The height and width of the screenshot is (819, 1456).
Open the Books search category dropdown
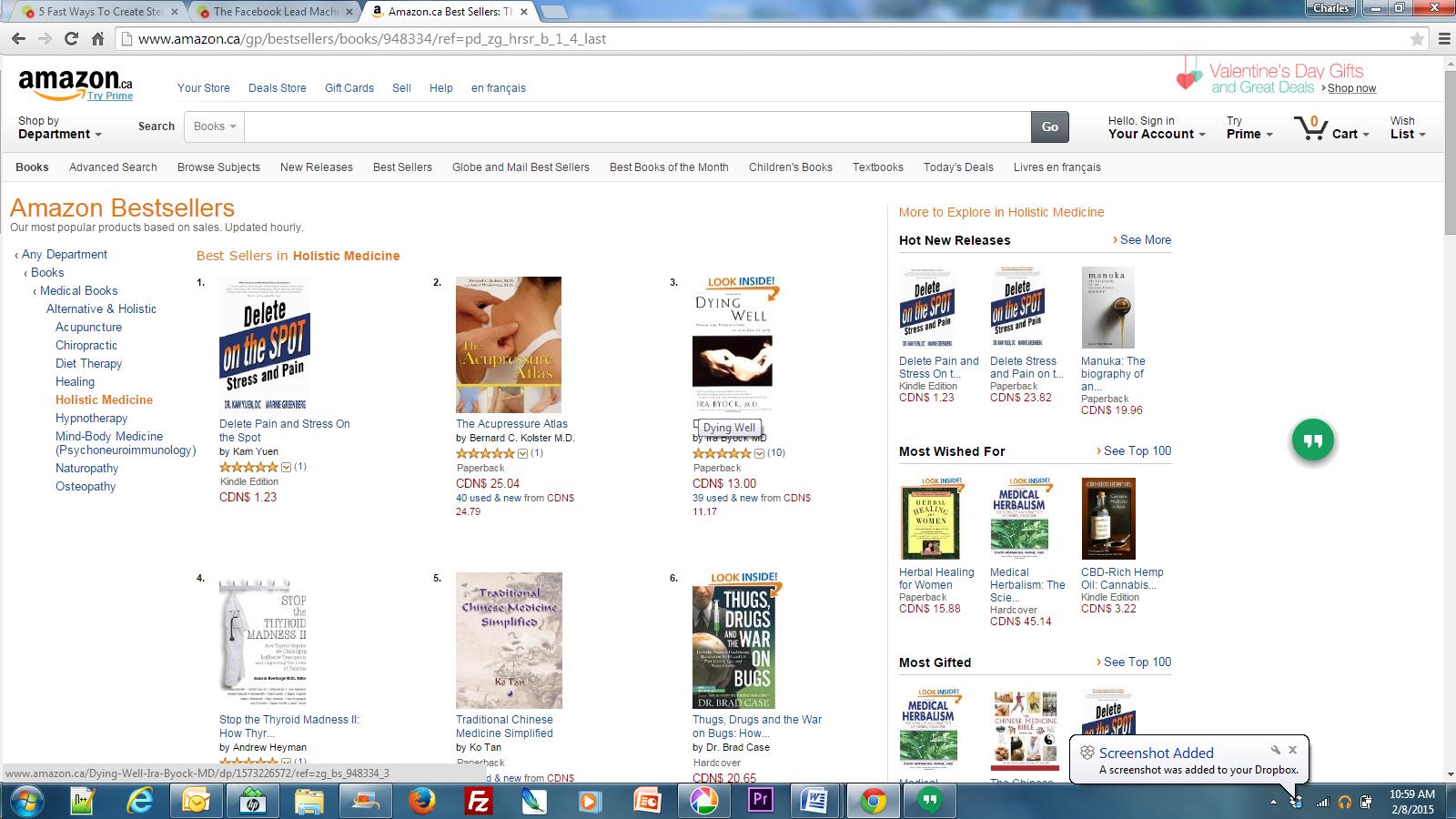click(x=215, y=126)
